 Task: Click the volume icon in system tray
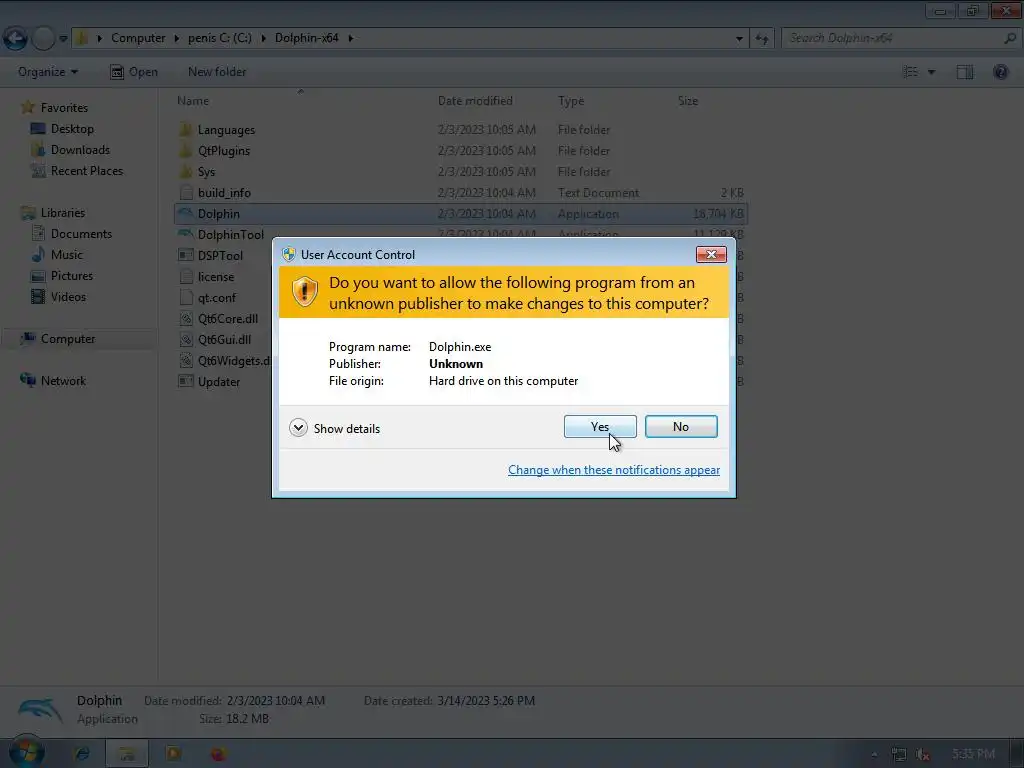(x=922, y=754)
